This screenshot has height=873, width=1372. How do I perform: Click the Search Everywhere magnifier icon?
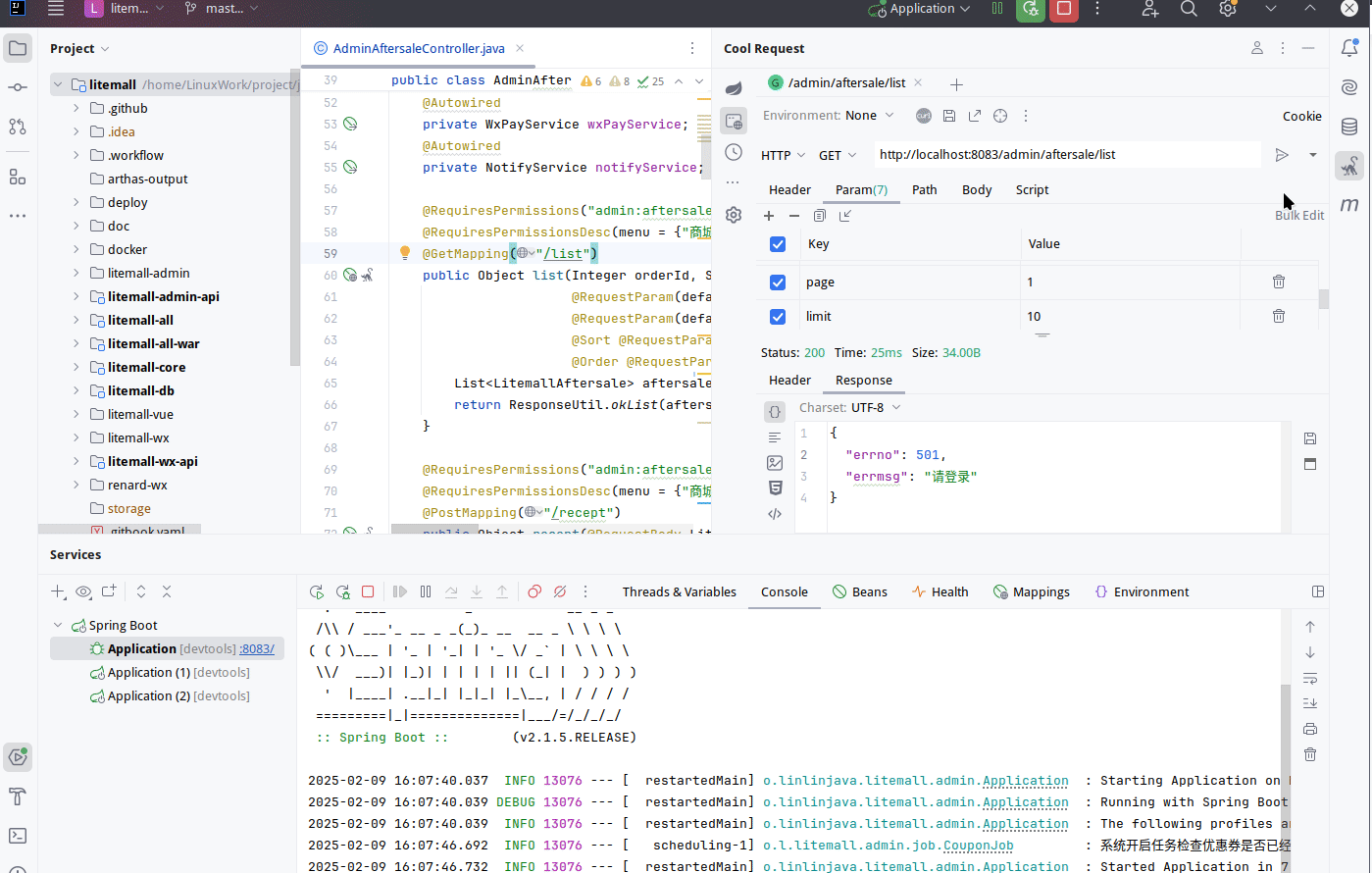click(1189, 9)
